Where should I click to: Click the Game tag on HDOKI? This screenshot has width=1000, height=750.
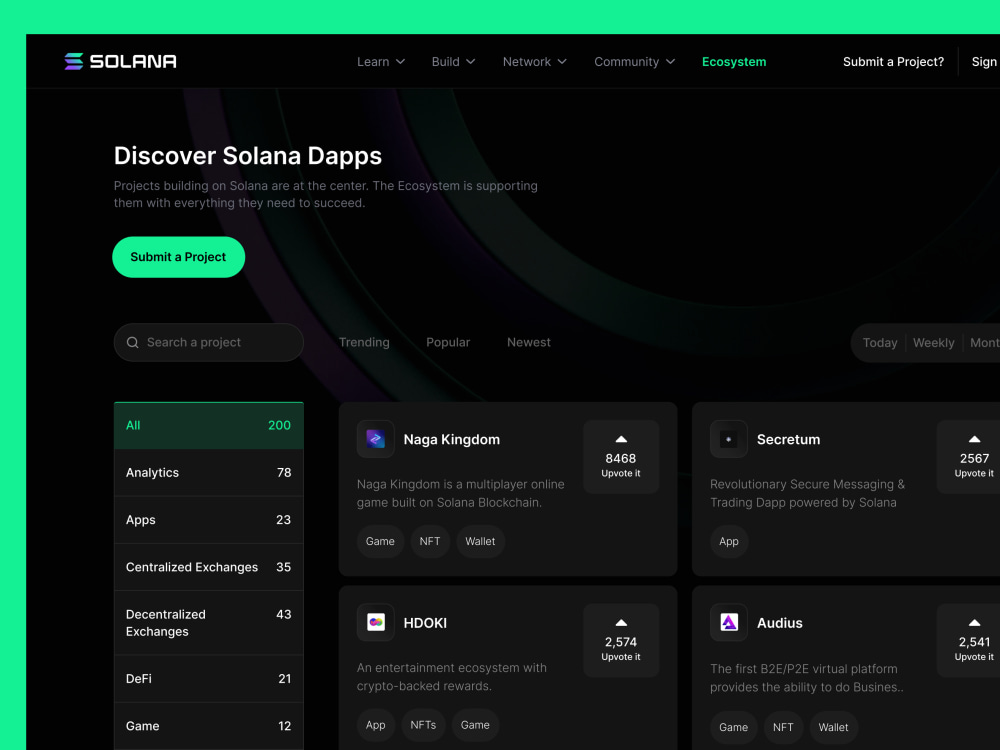pyautogui.click(x=475, y=725)
